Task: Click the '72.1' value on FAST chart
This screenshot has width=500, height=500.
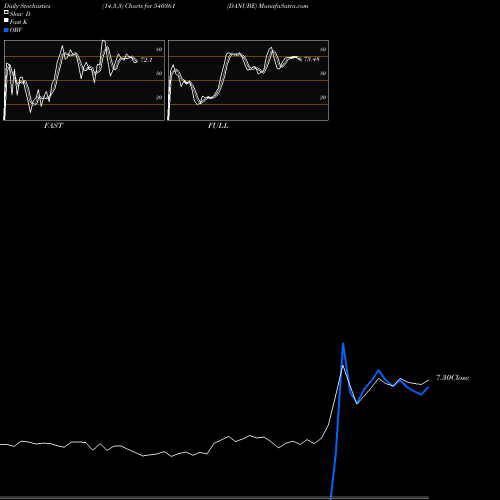Action: pyautogui.click(x=146, y=60)
